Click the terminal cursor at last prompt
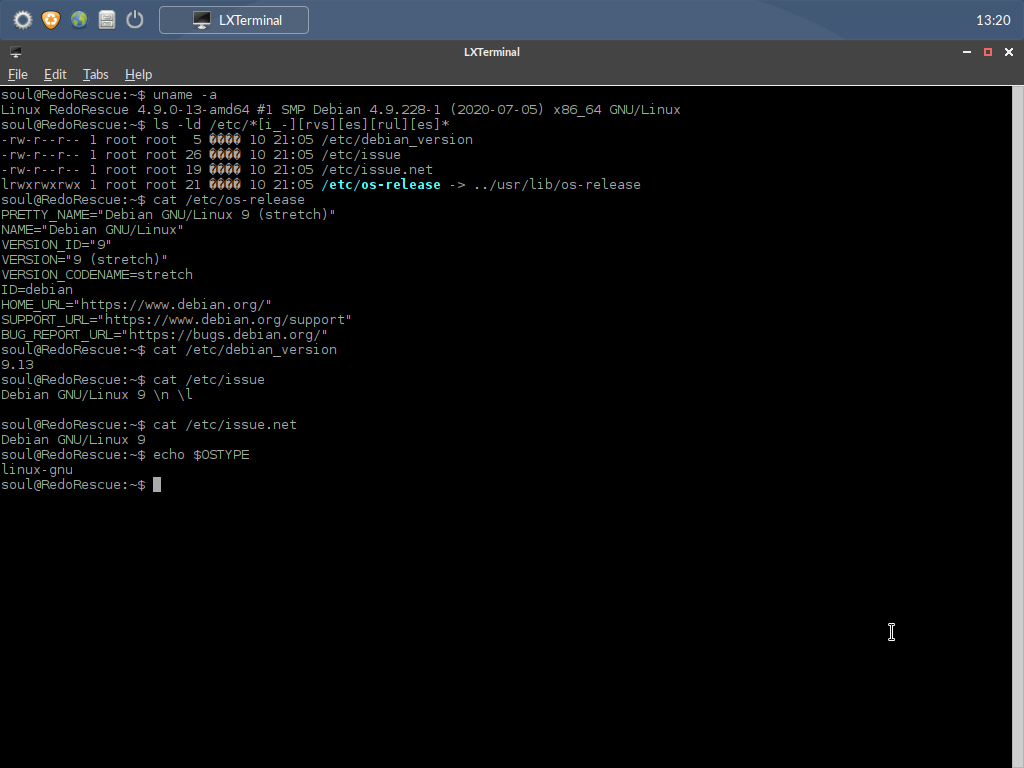Screen dimensions: 1024x768 [157, 485]
